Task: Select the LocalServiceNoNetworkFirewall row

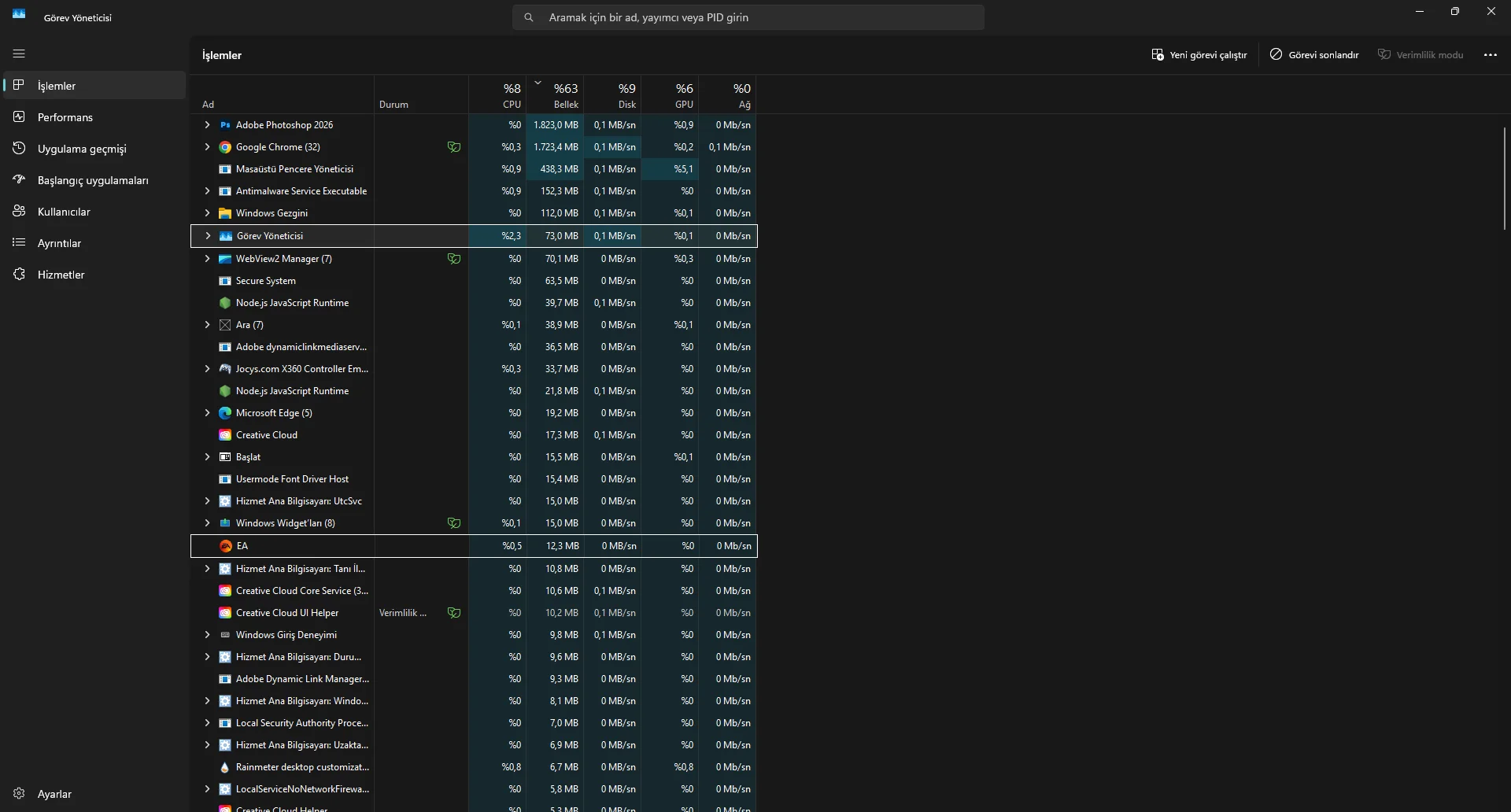Action: point(474,789)
